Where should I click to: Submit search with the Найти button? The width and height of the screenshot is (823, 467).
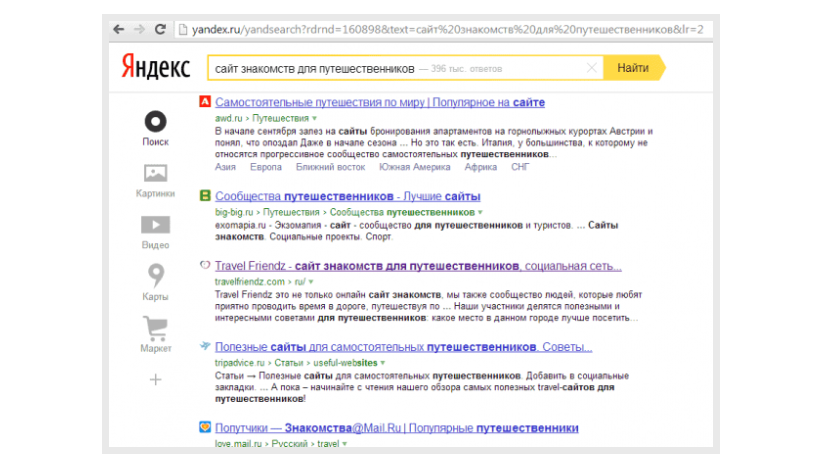pos(634,68)
